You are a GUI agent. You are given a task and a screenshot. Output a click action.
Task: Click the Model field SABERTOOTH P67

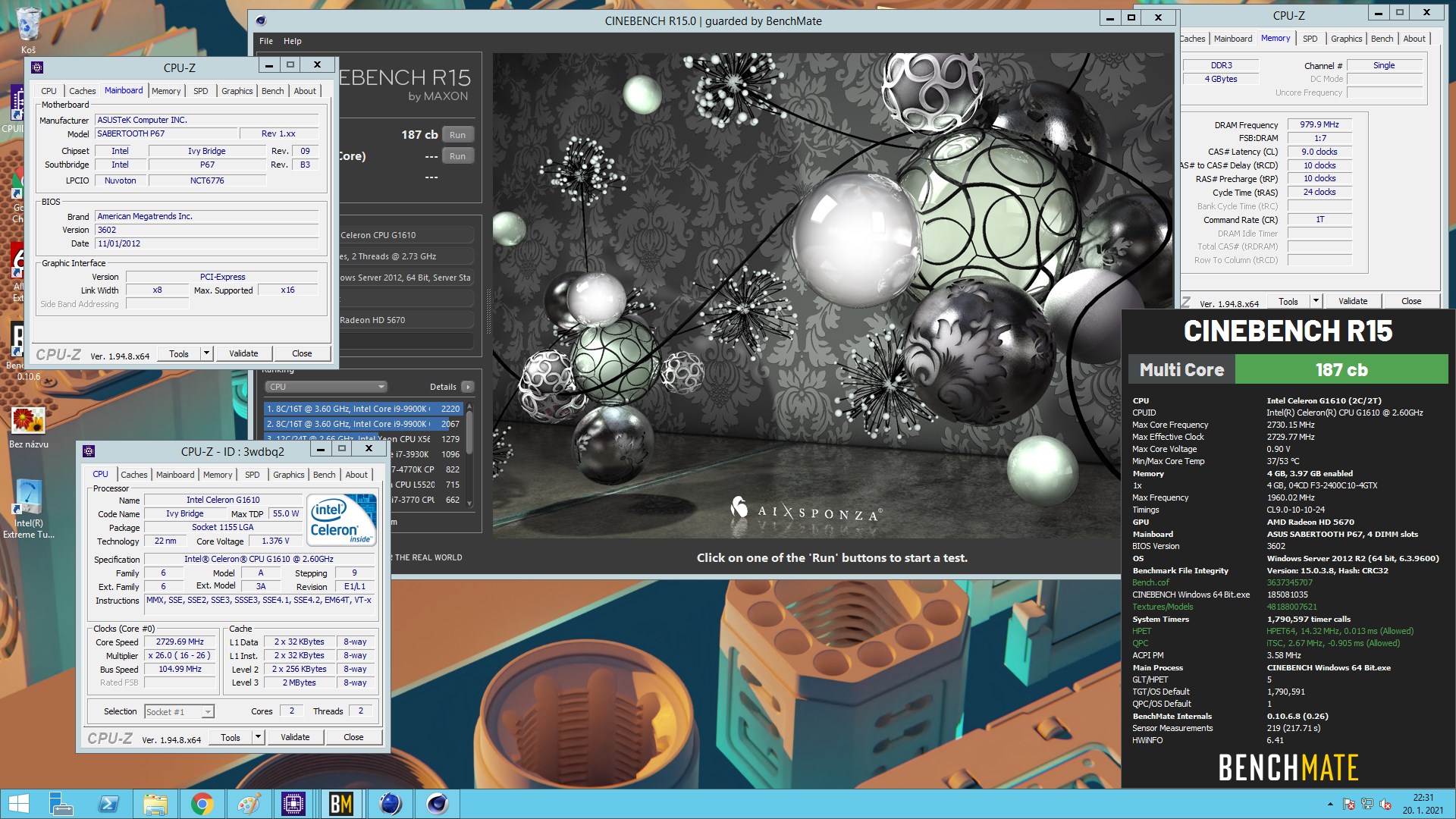click(166, 133)
